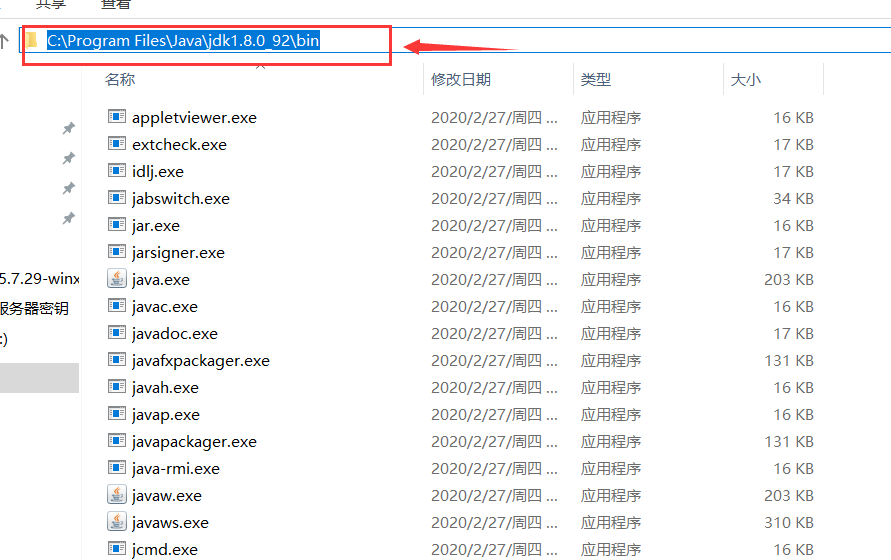
Task: Click the java-rmi.exe file icon
Action: click(116, 467)
